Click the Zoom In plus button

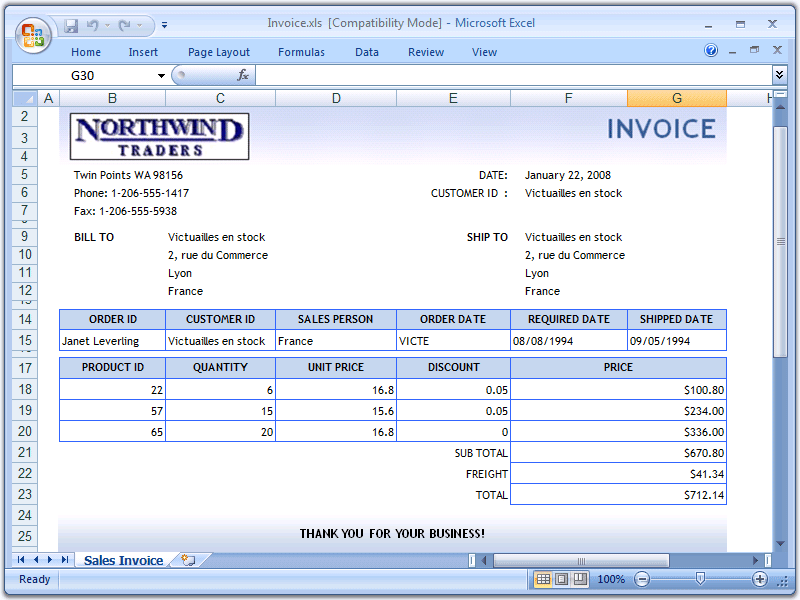[x=760, y=579]
